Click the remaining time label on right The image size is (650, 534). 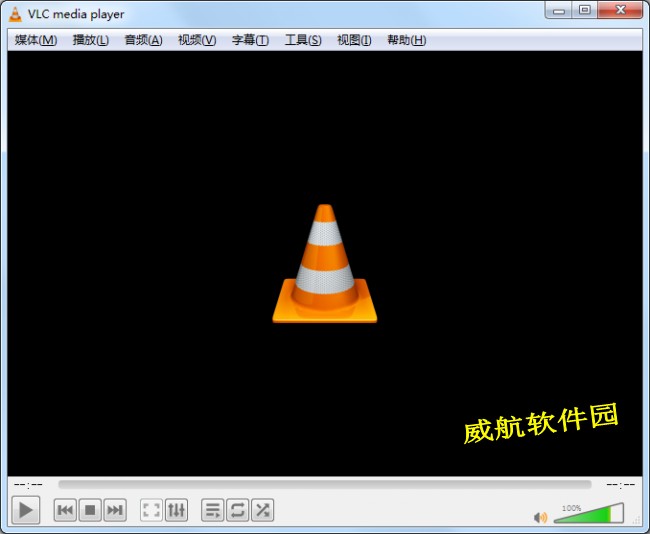point(621,484)
